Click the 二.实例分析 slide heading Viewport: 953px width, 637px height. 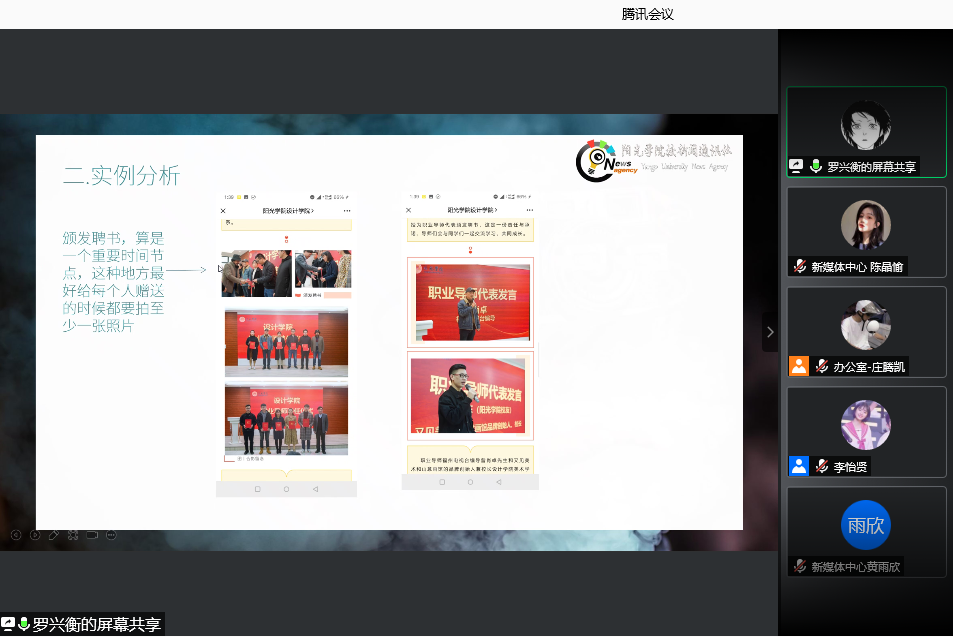point(121,176)
